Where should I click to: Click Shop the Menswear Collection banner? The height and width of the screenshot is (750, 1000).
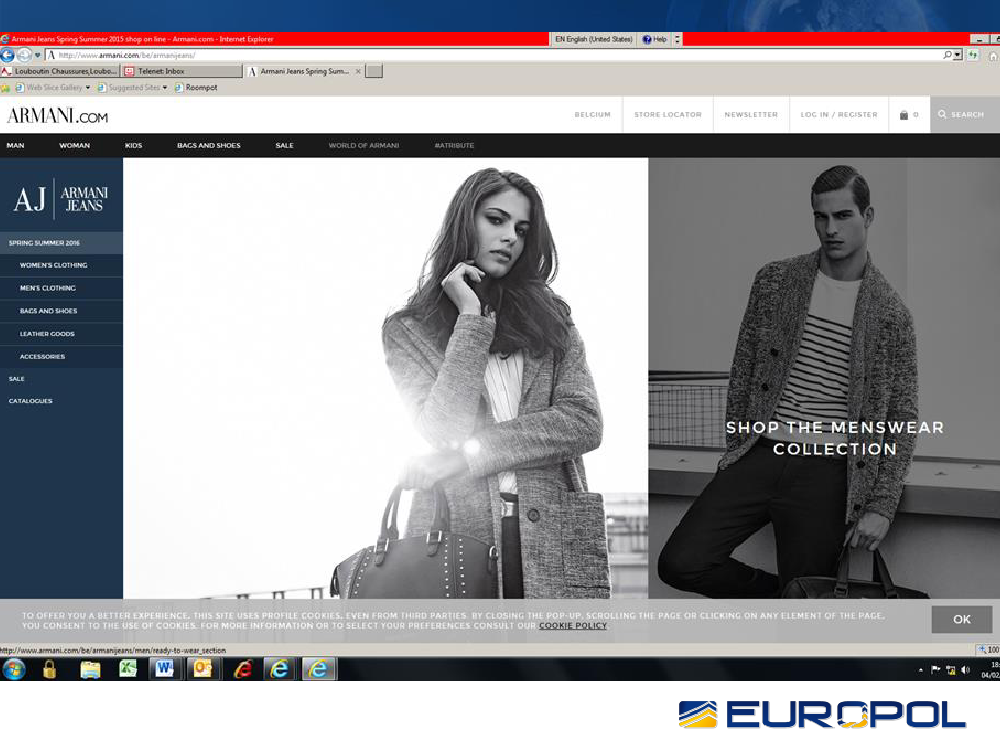click(x=834, y=438)
